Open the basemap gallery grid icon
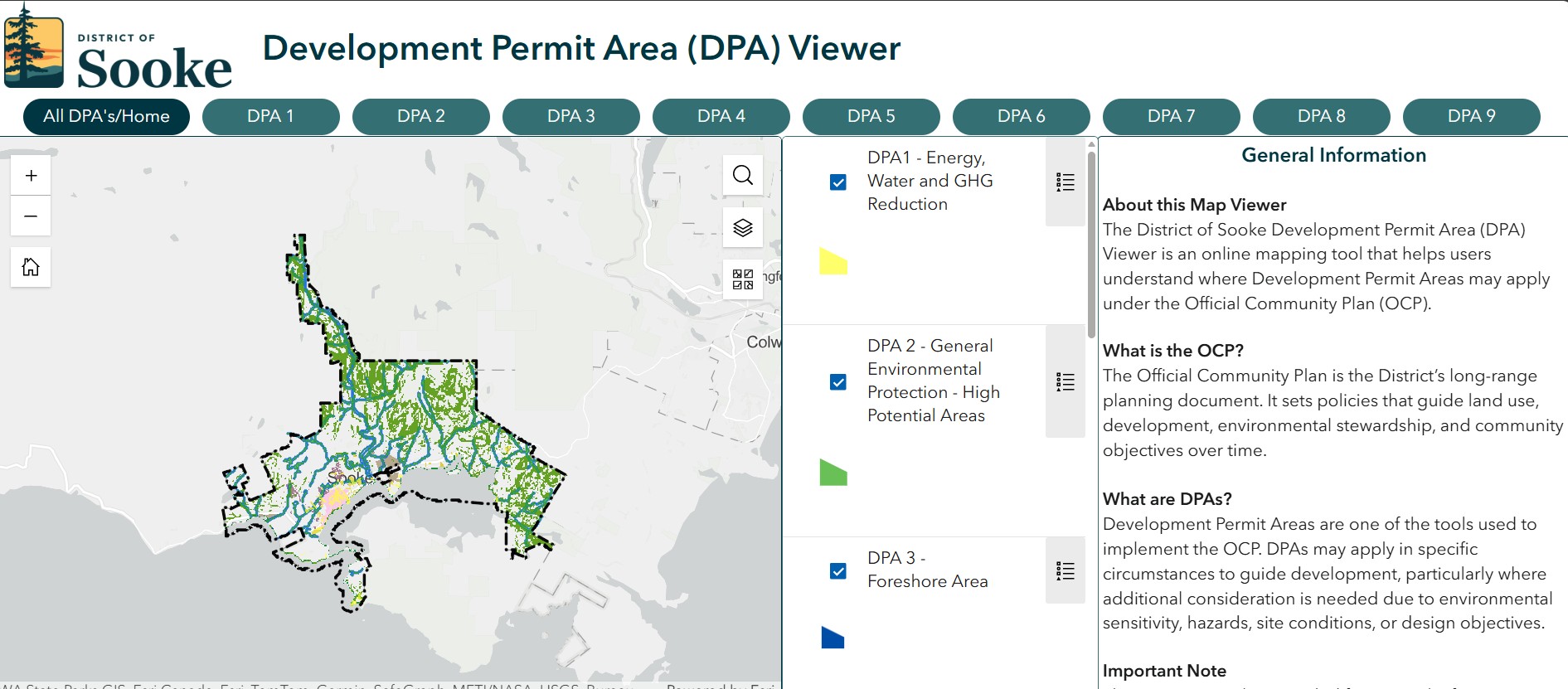 click(x=742, y=279)
